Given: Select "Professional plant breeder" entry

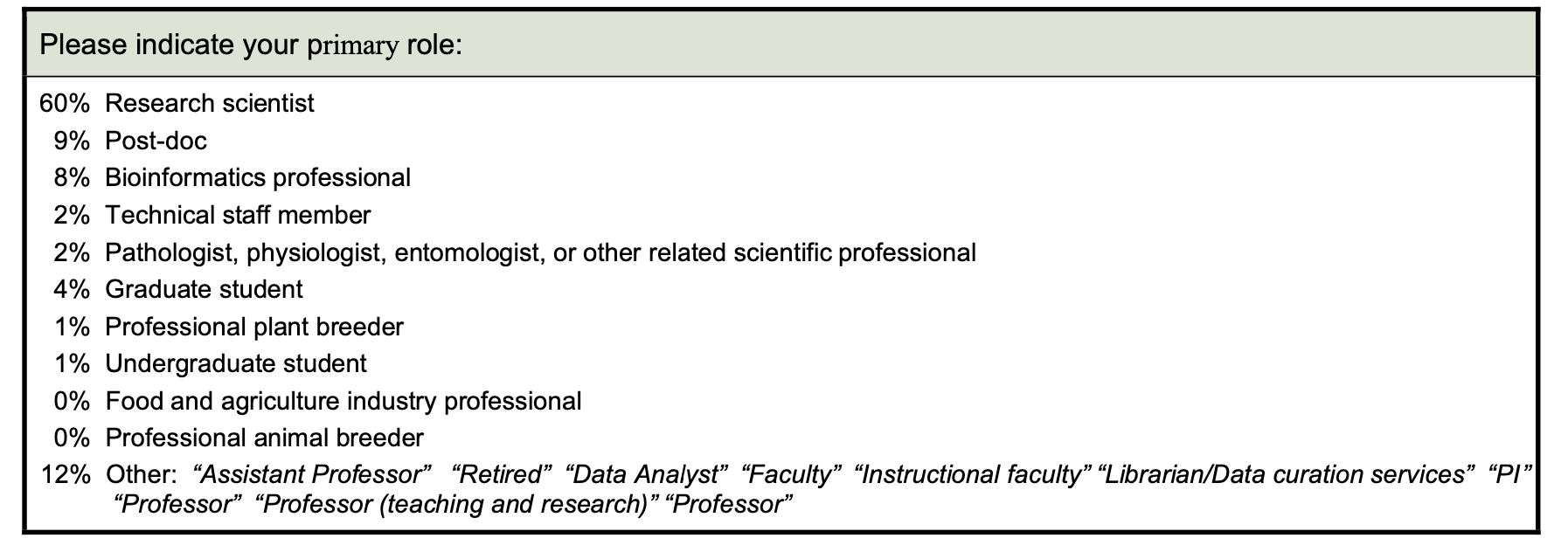Looking at the screenshot, I should pos(254,327).
